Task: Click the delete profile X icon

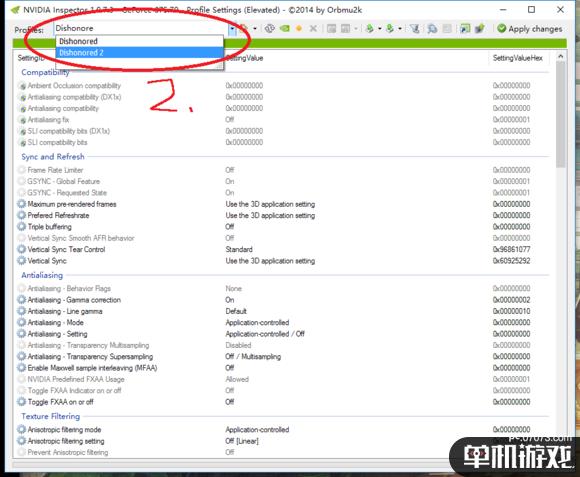Action: tap(313, 28)
